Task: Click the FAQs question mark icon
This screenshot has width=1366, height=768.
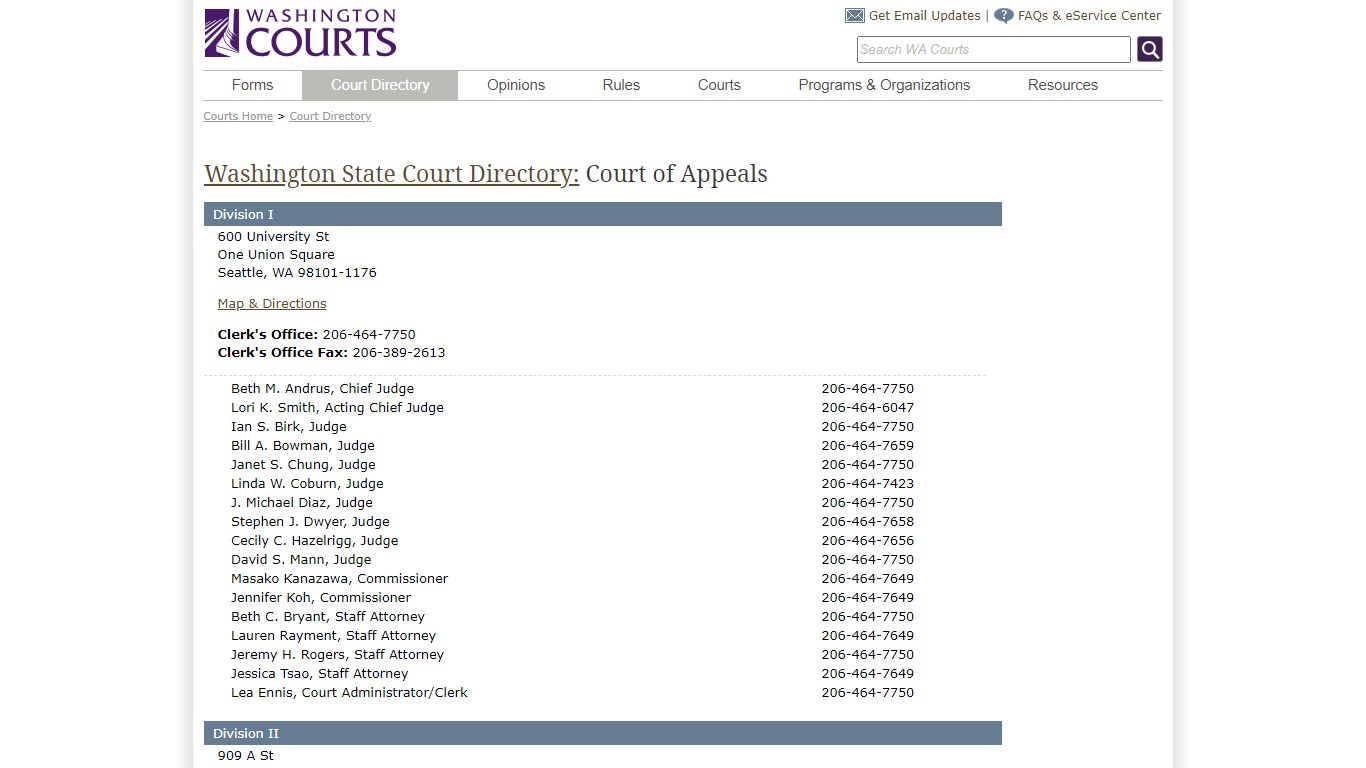Action: point(1004,16)
